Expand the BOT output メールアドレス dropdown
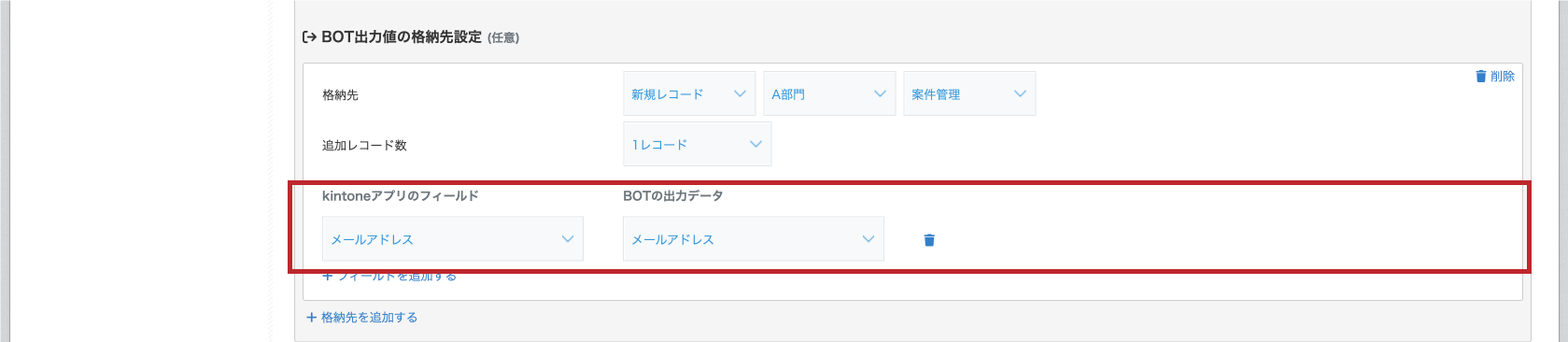This screenshot has width=1568, height=342. click(754, 239)
